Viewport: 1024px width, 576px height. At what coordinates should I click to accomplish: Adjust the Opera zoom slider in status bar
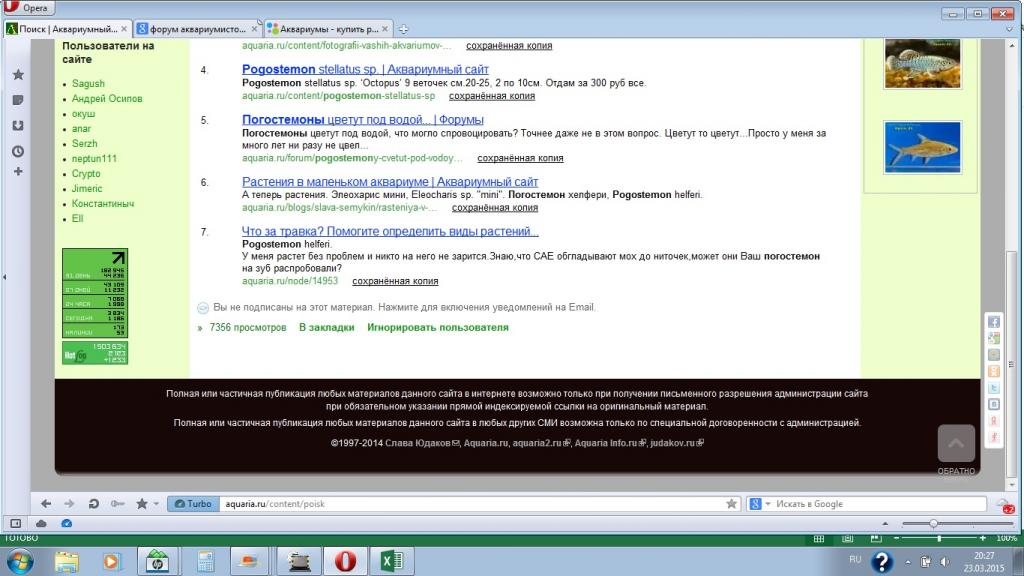pos(933,524)
